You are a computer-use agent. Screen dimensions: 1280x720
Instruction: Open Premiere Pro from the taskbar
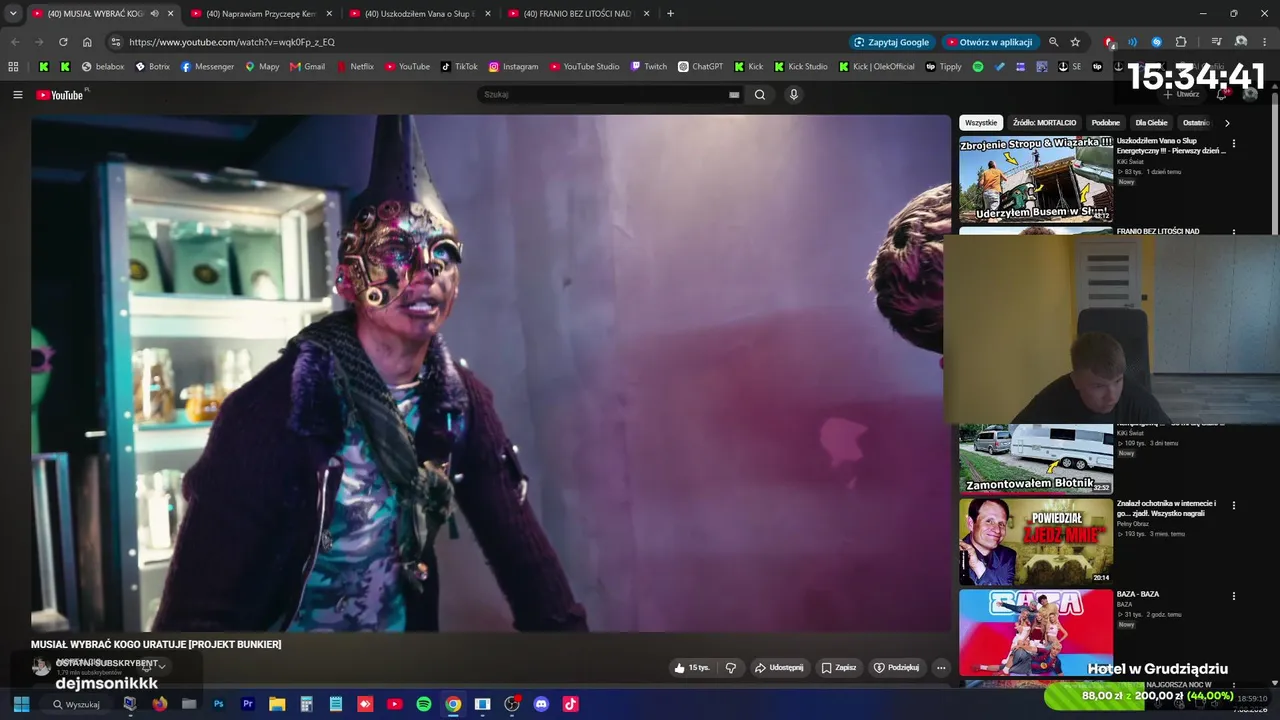point(248,704)
